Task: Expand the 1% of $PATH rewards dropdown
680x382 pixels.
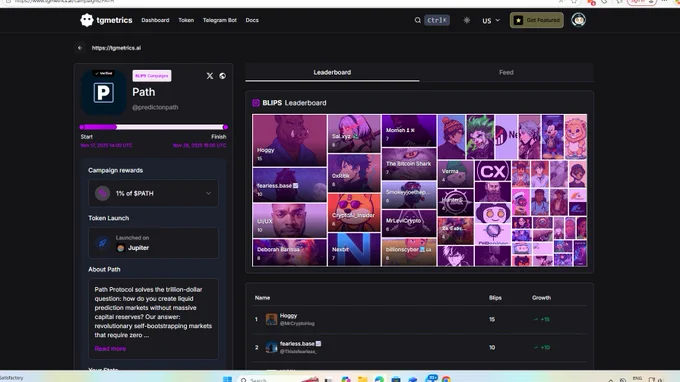Action: [154, 193]
